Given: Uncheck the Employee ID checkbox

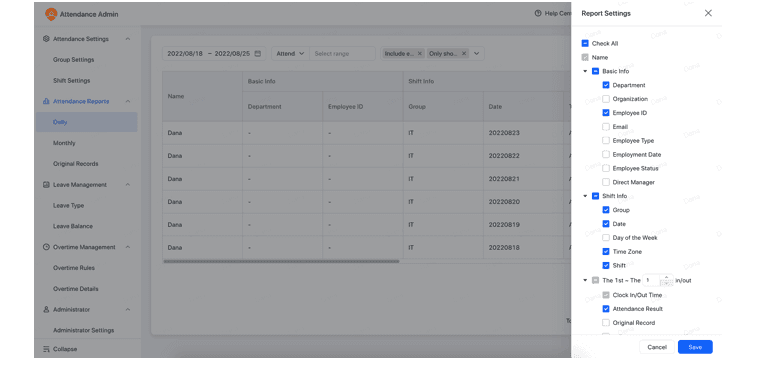Looking at the screenshot, I should [x=606, y=113].
